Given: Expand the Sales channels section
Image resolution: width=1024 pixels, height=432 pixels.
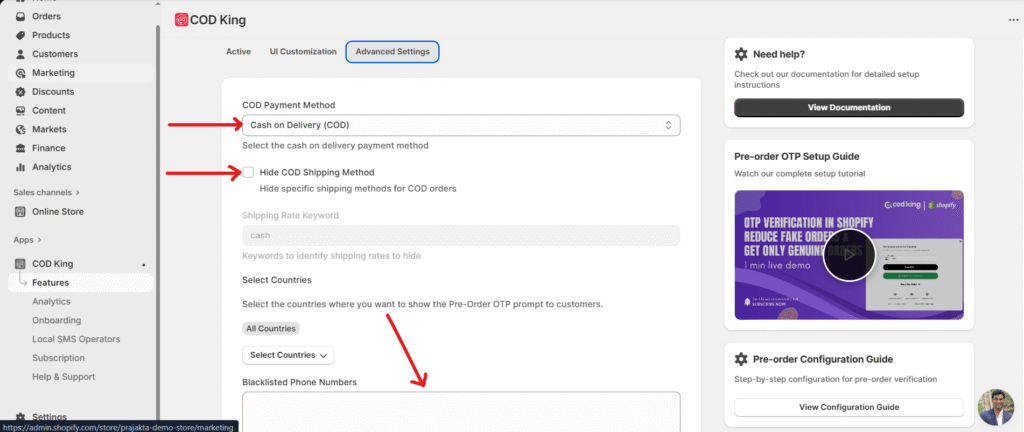Looking at the screenshot, I should 47,192.
